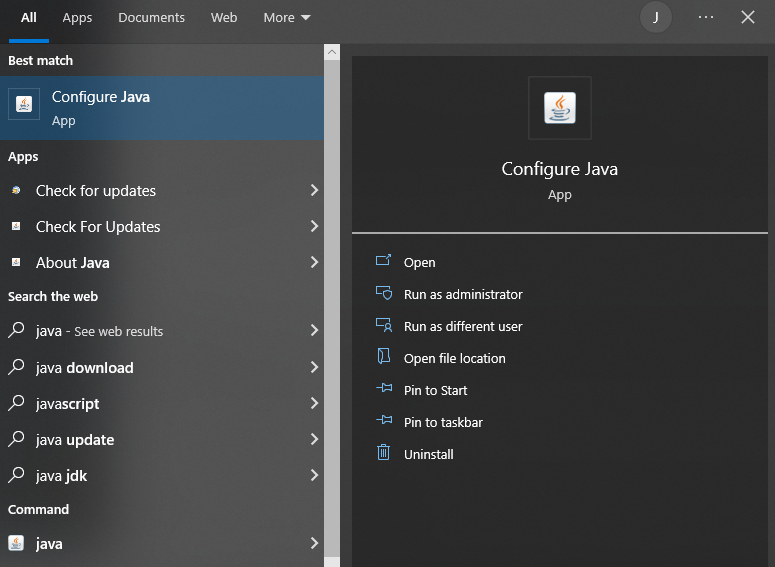Click the Pin to Start pin icon
775x567 pixels.
click(384, 388)
